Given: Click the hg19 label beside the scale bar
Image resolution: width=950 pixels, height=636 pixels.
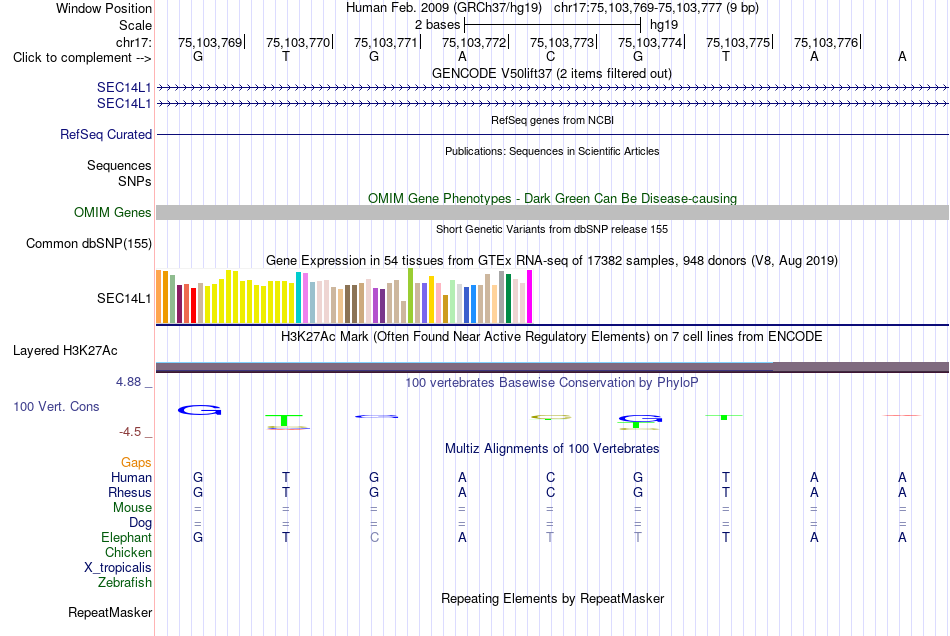Looking at the screenshot, I should pos(664,25).
